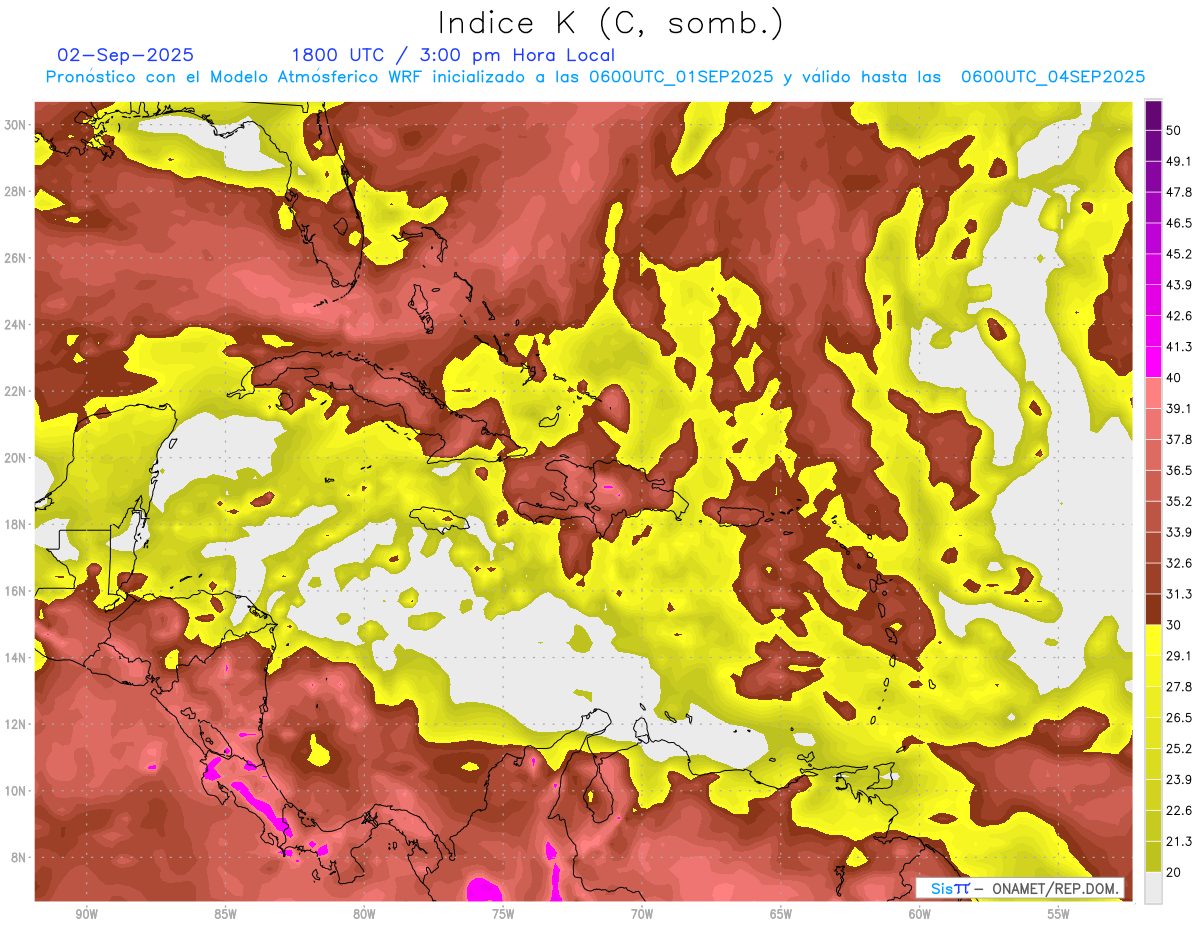Click the dark purple colorbar segment above 50
Viewport: 1200px width, 927px height.
1153,115
